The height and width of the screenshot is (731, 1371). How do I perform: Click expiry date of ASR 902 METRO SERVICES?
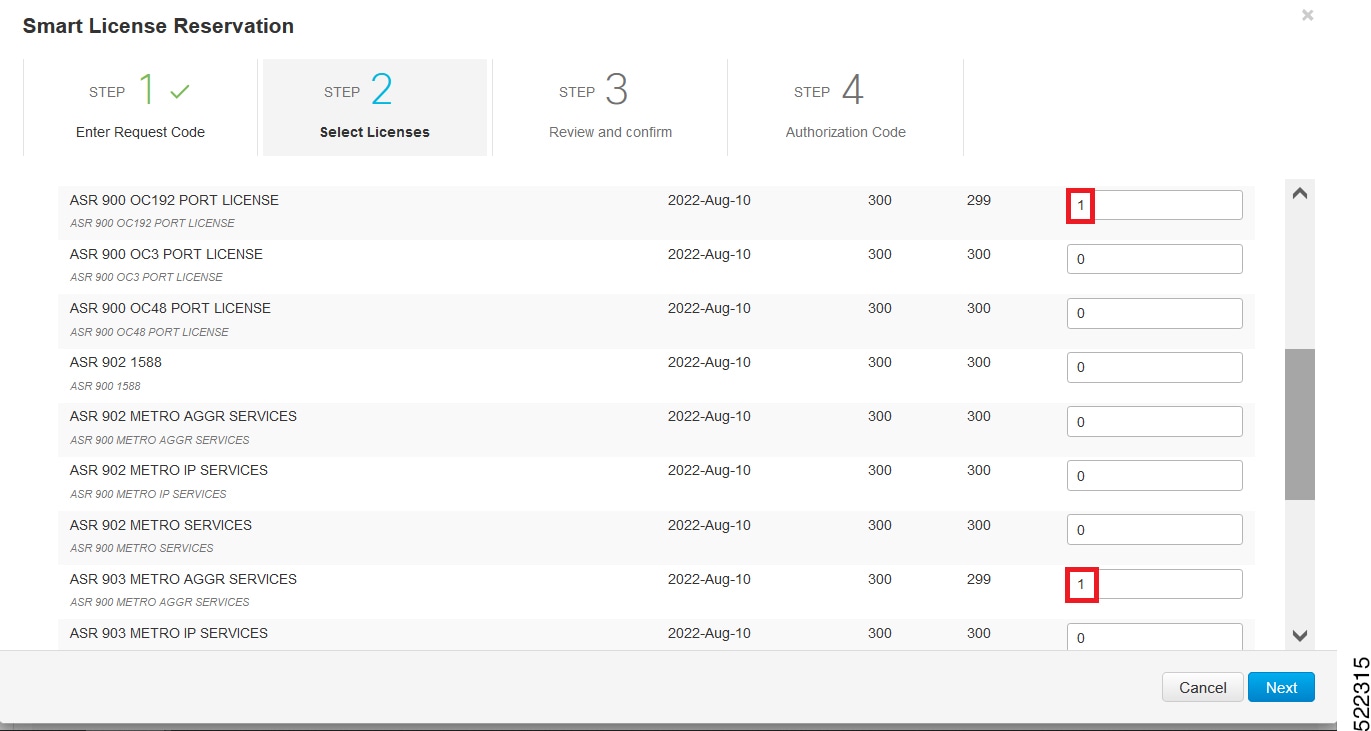[x=709, y=525]
